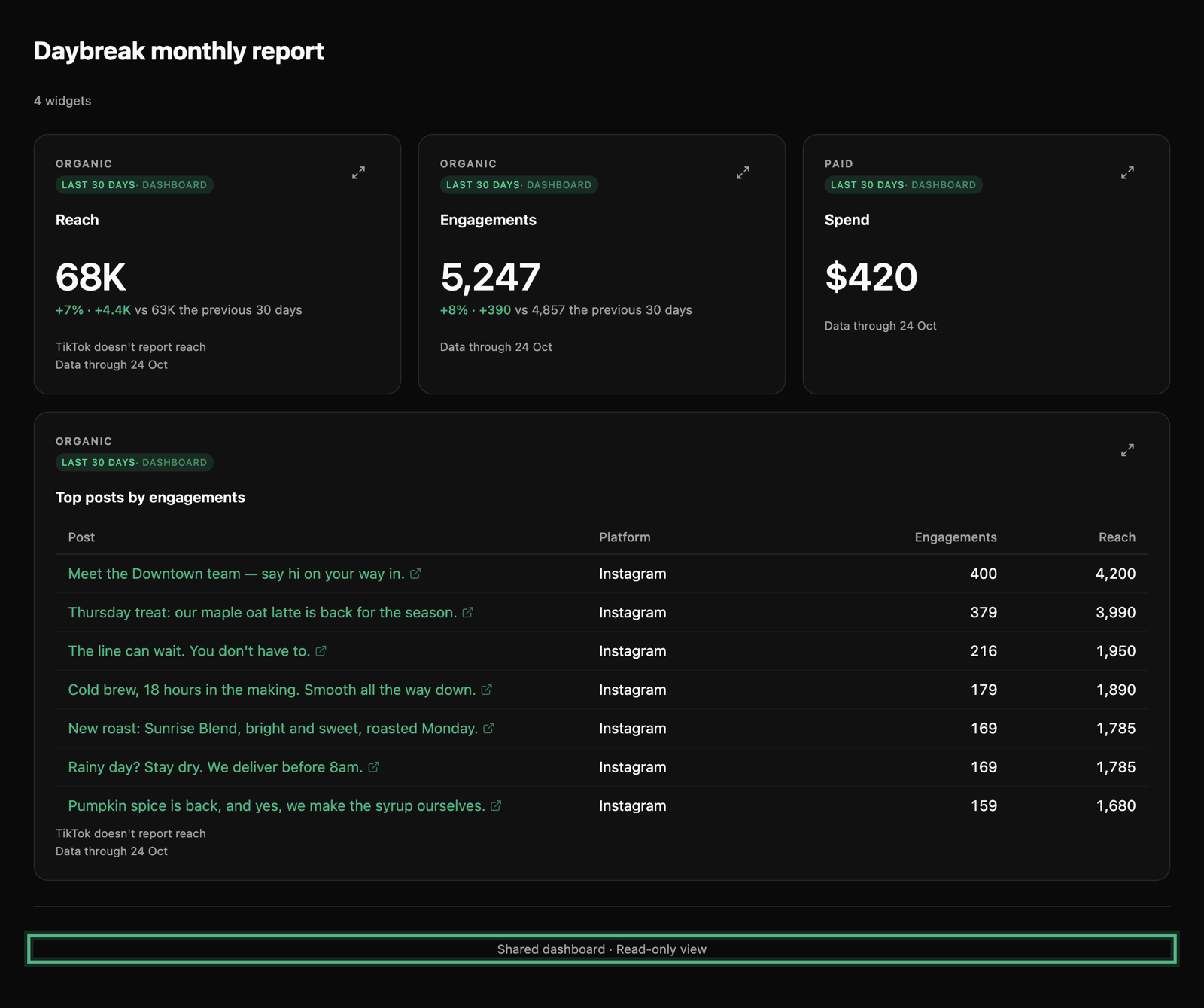This screenshot has width=1204, height=1008.
Task: Expand the Engagements widget
Action: pyautogui.click(x=743, y=172)
